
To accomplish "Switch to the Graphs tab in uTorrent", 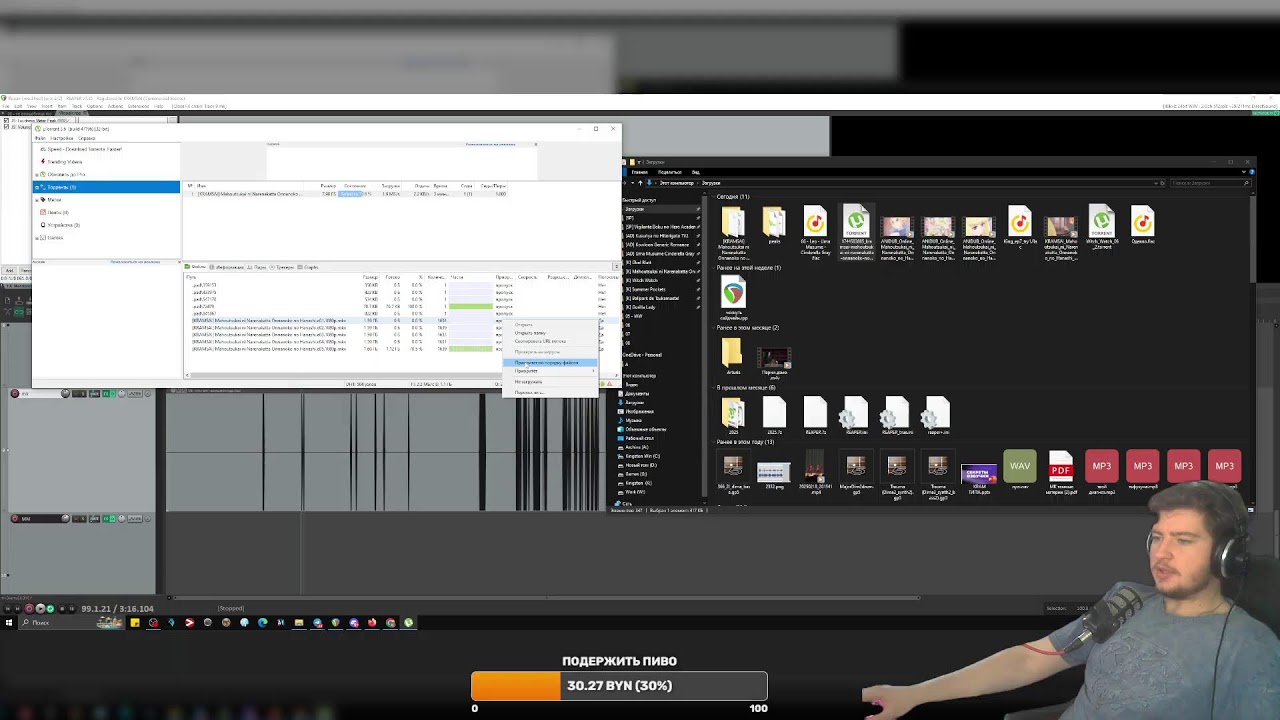I will click(308, 267).
